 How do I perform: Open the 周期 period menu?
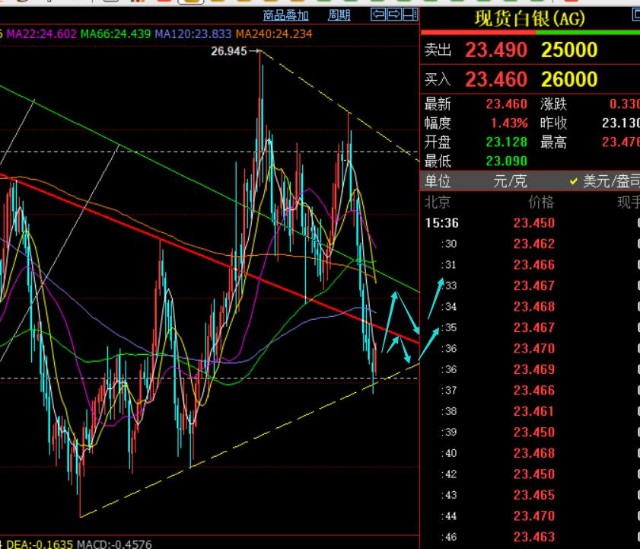tap(339, 15)
